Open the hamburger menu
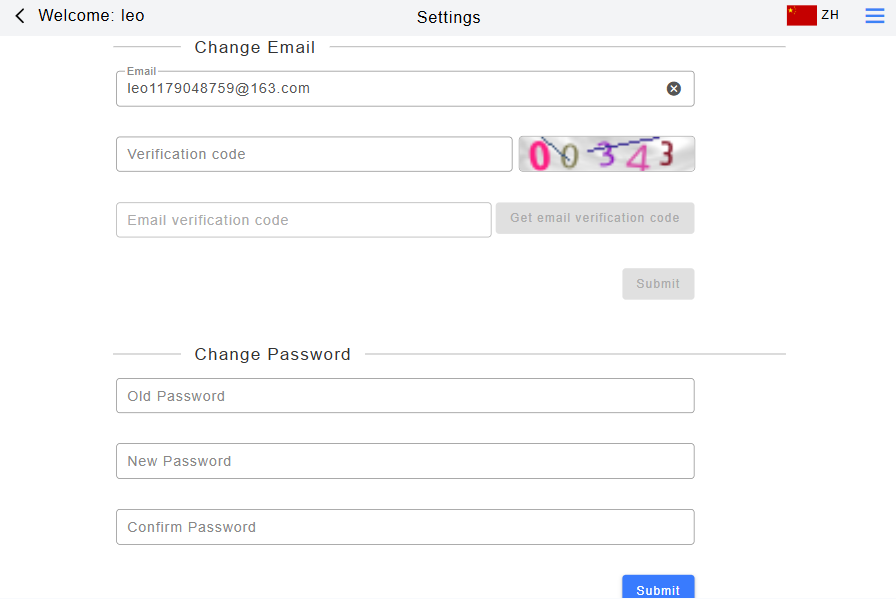Image resolution: width=896 pixels, height=599 pixels. tap(875, 16)
